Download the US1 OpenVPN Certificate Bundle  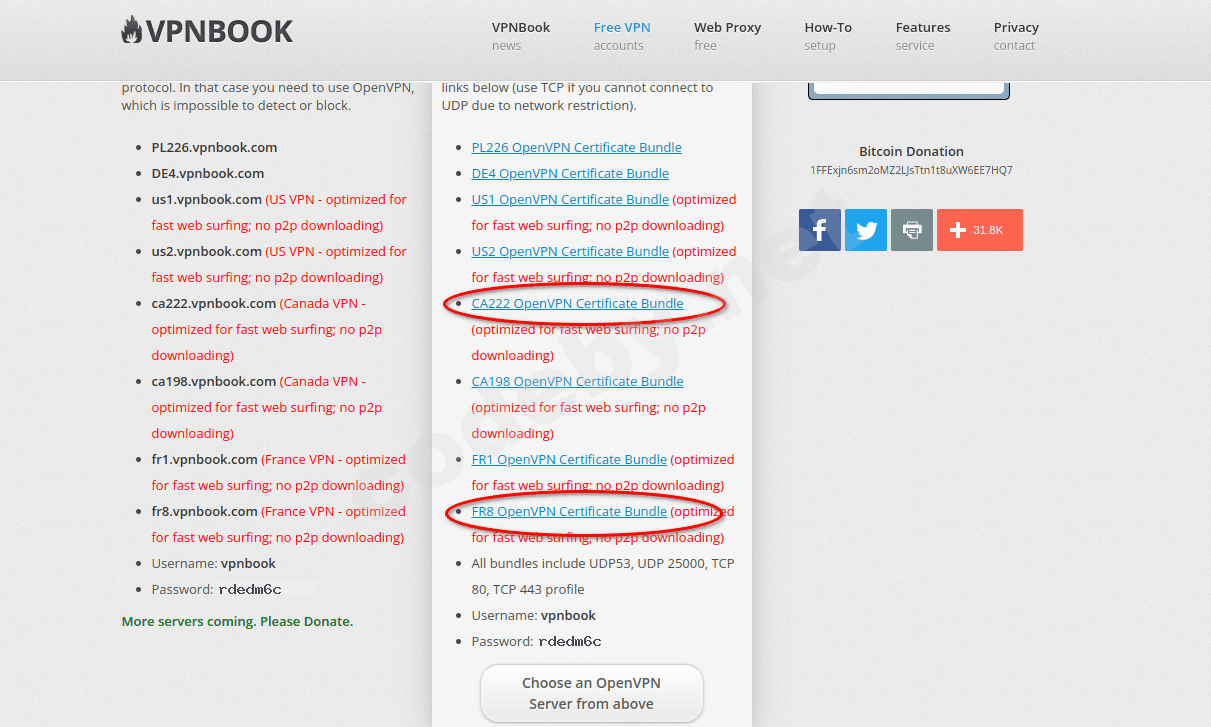(569, 199)
